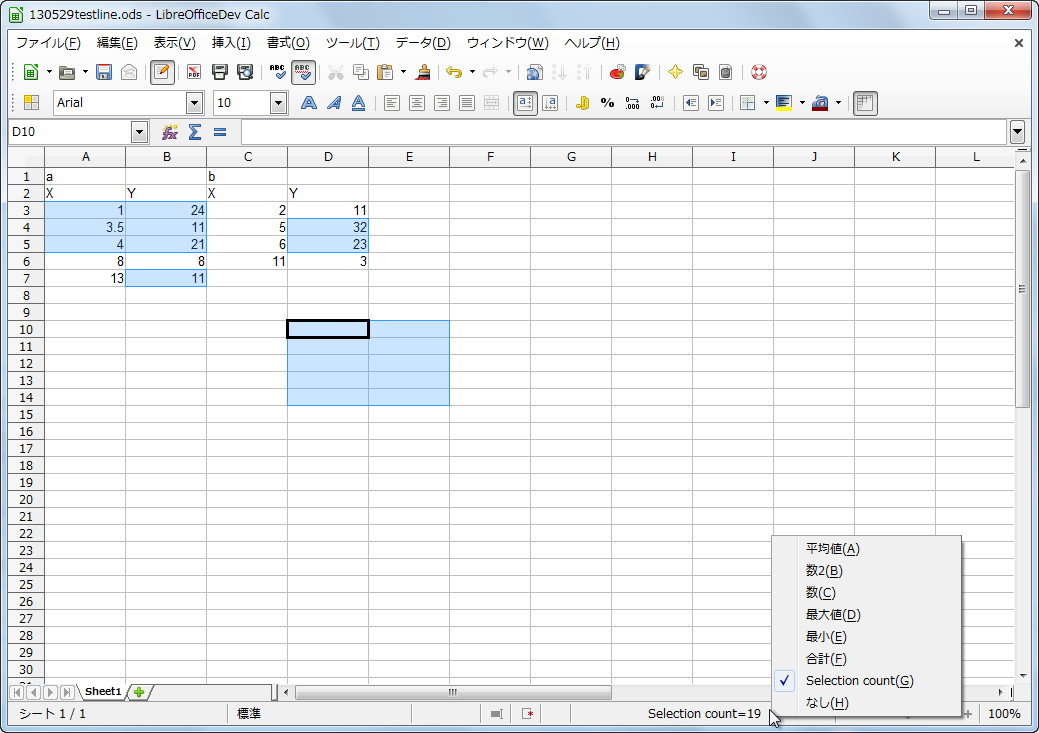Image resolution: width=1039 pixels, height=733 pixels.
Task: Open the Background Color dropdown arrow
Action: click(x=802, y=103)
